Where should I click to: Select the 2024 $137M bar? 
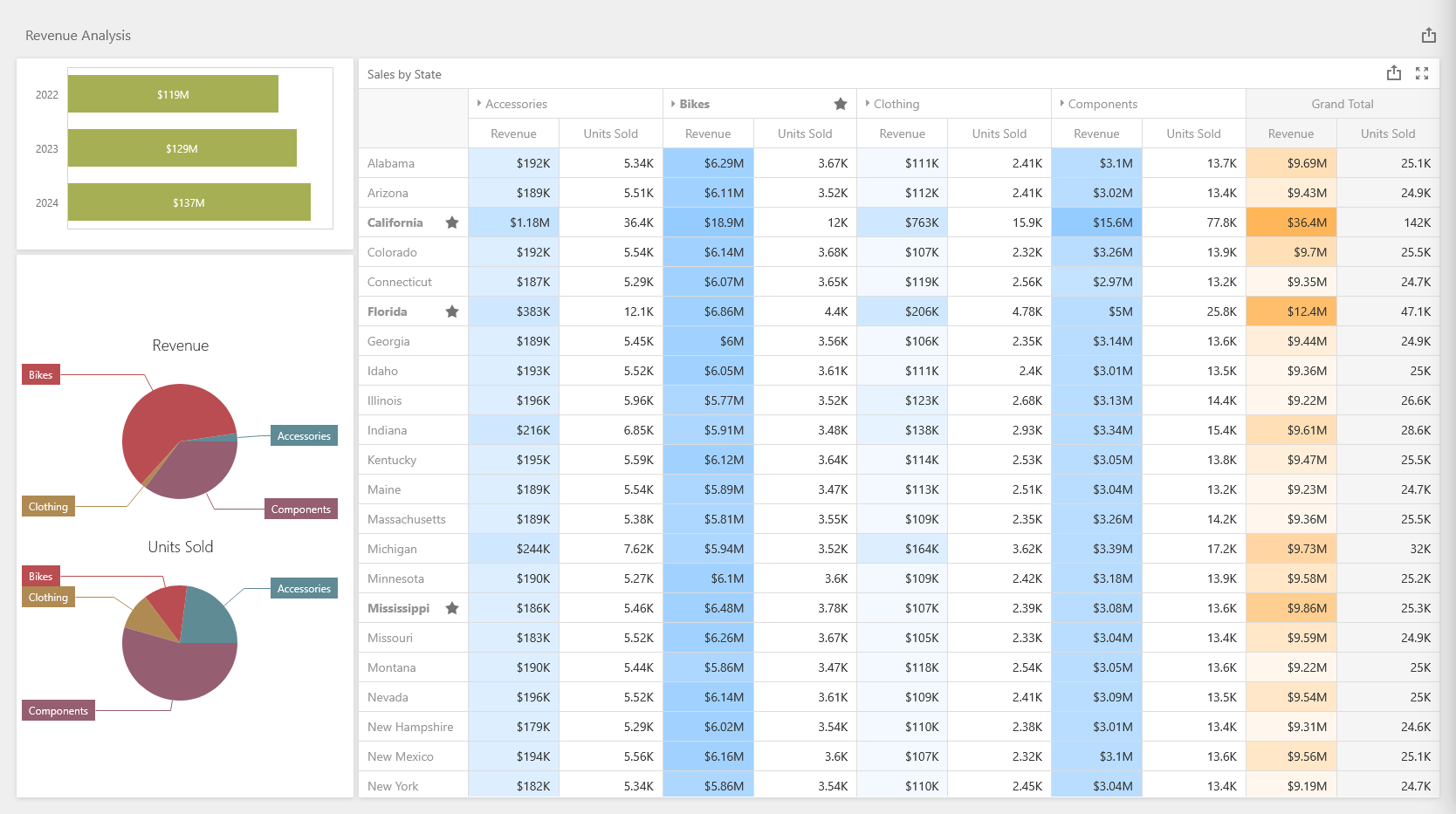pyautogui.click(x=189, y=202)
